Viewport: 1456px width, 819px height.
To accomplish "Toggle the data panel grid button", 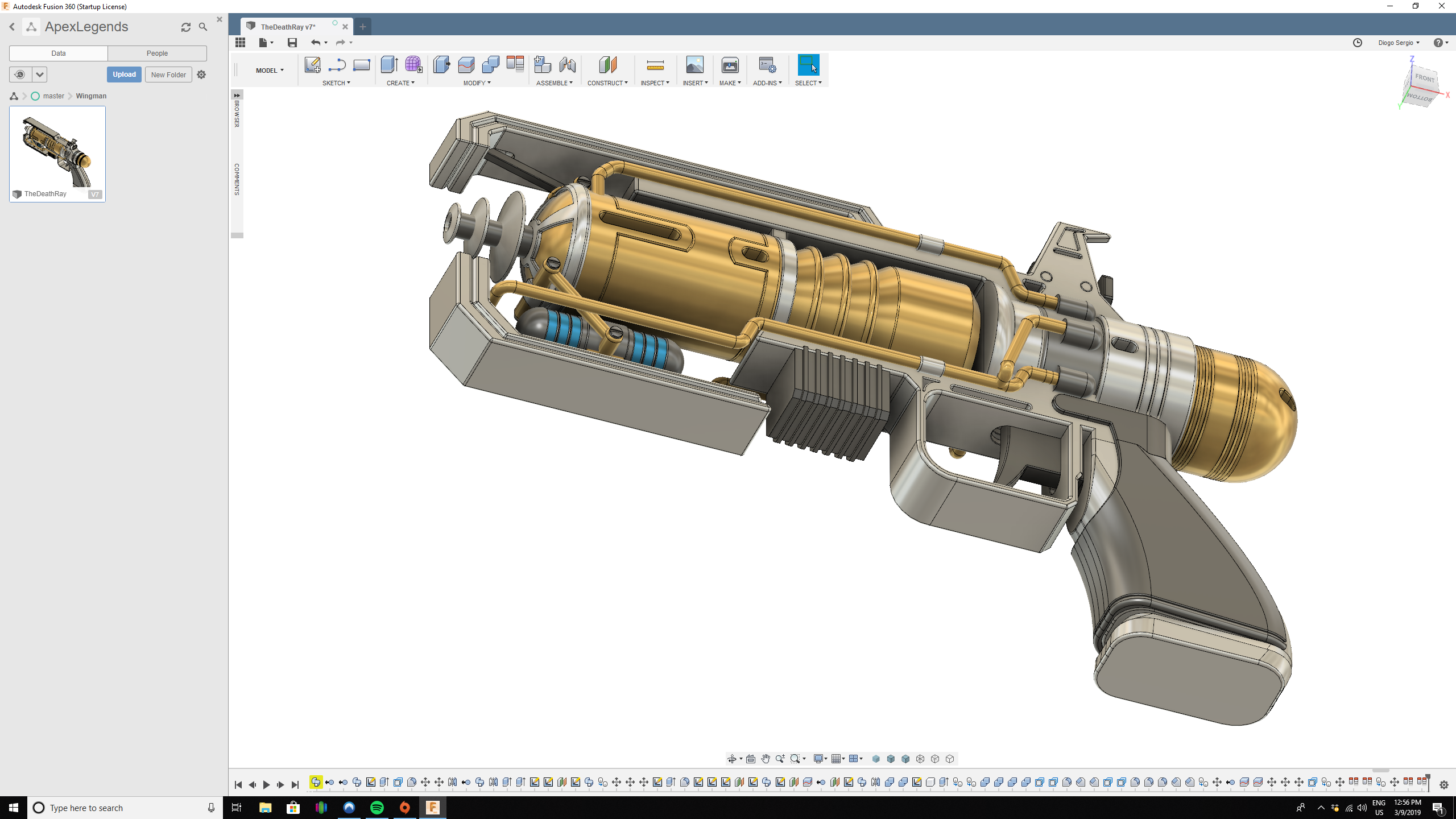I will [240, 43].
